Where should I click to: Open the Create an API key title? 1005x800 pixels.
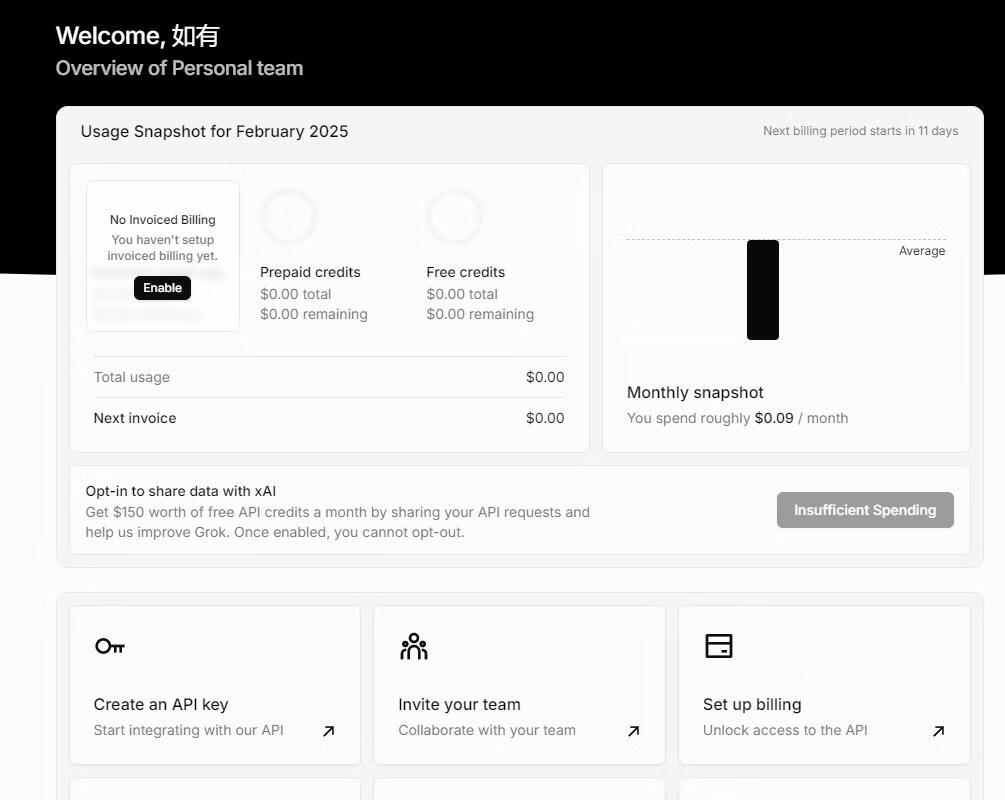tap(161, 704)
